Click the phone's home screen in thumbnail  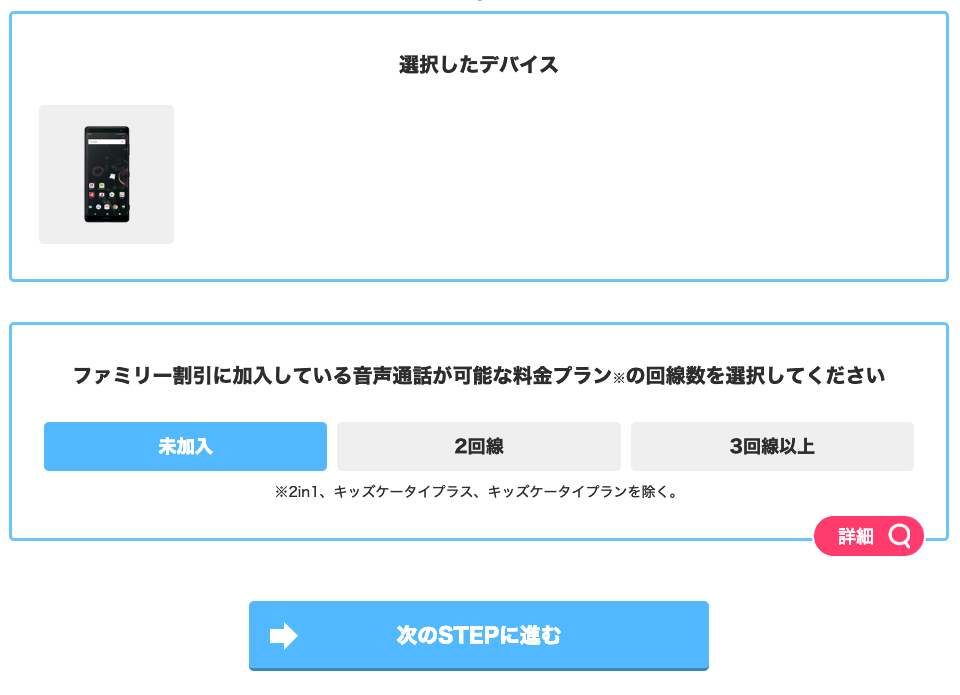pos(107,175)
